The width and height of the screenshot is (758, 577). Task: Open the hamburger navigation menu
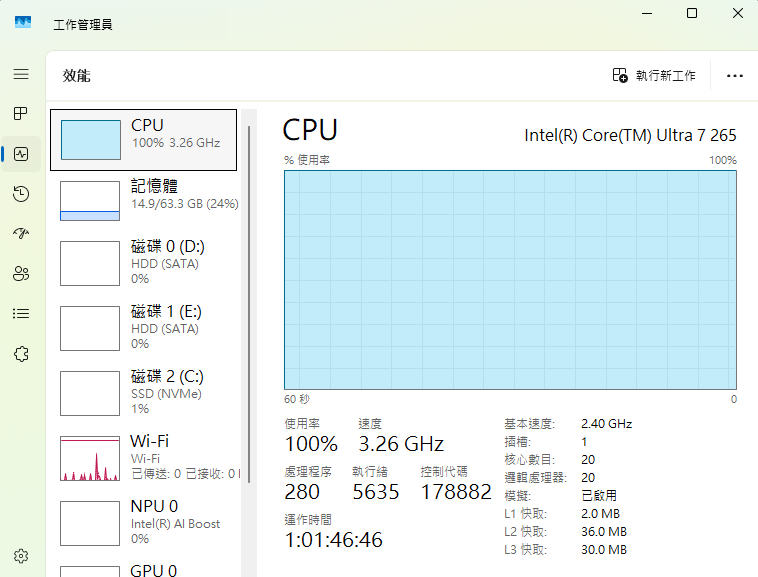pos(21,74)
